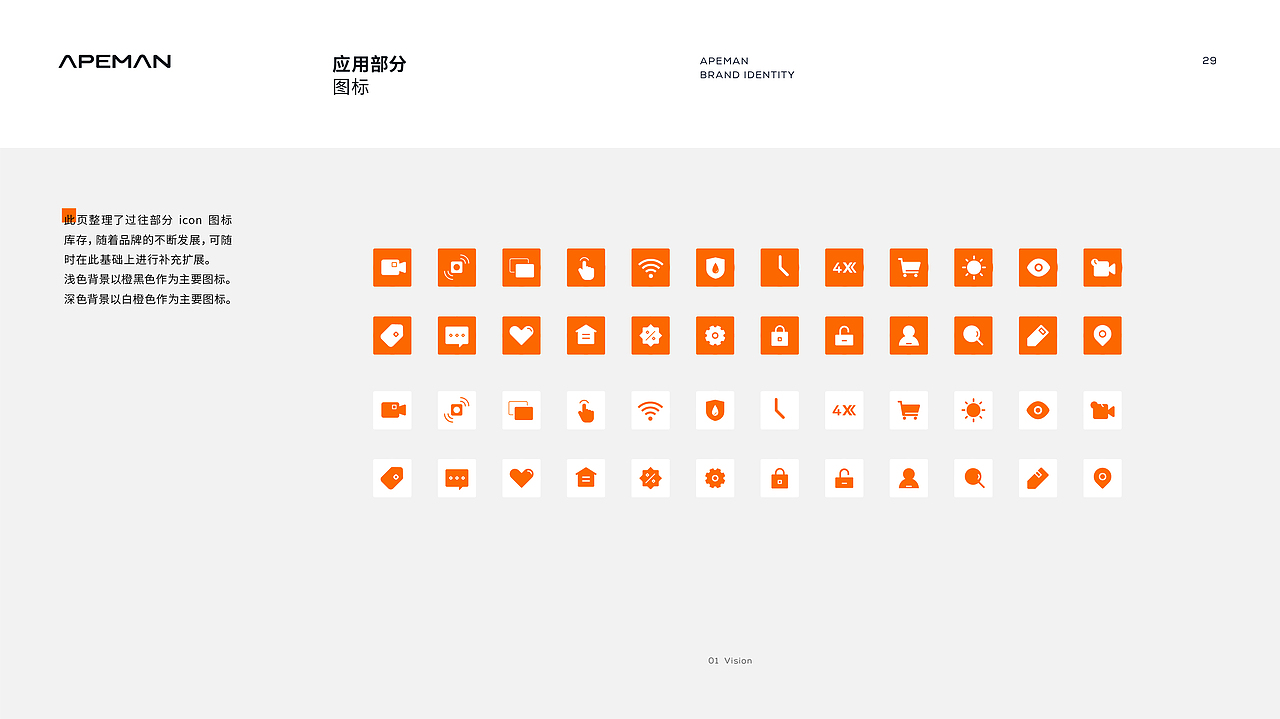The height and width of the screenshot is (719, 1280).
Task: Click the small orange square beside the paragraph
Action: (69, 215)
